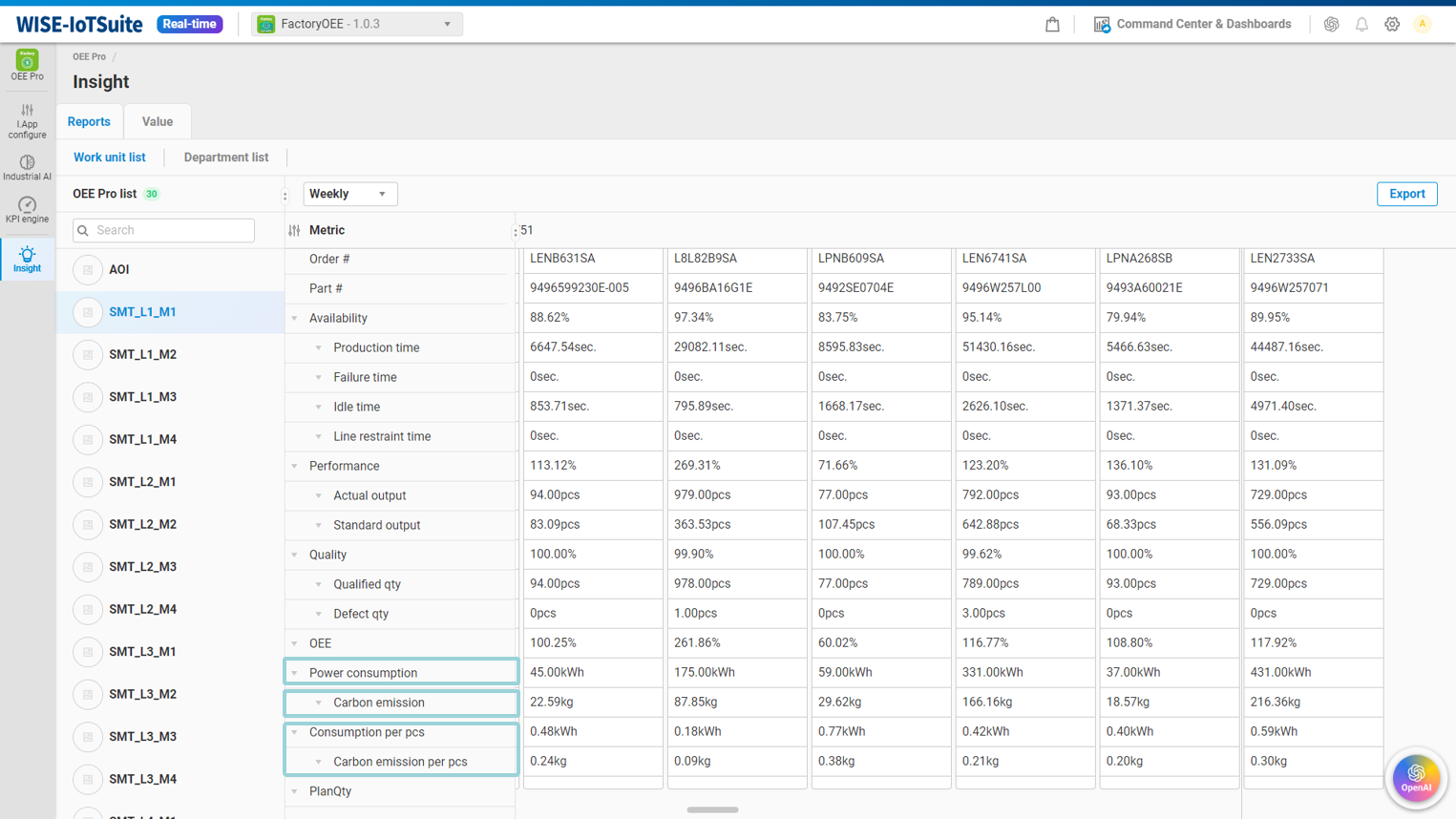
Task: Open the Weekly period dropdown
Action: (x=350, y=194)
